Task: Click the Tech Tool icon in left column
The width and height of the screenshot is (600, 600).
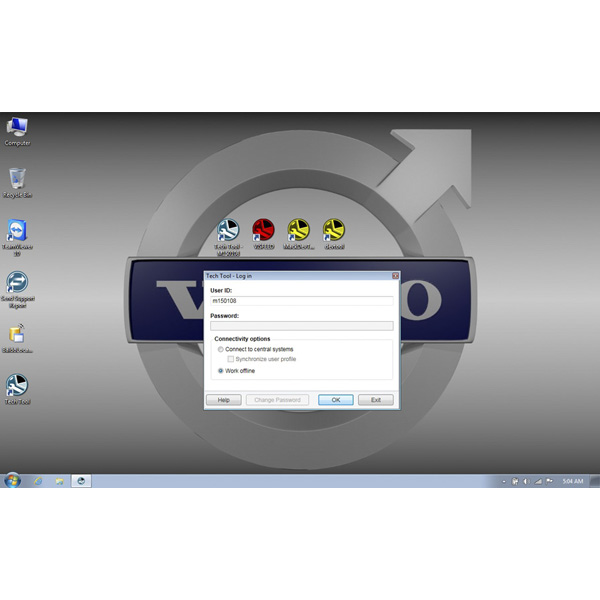Action: 17,386
